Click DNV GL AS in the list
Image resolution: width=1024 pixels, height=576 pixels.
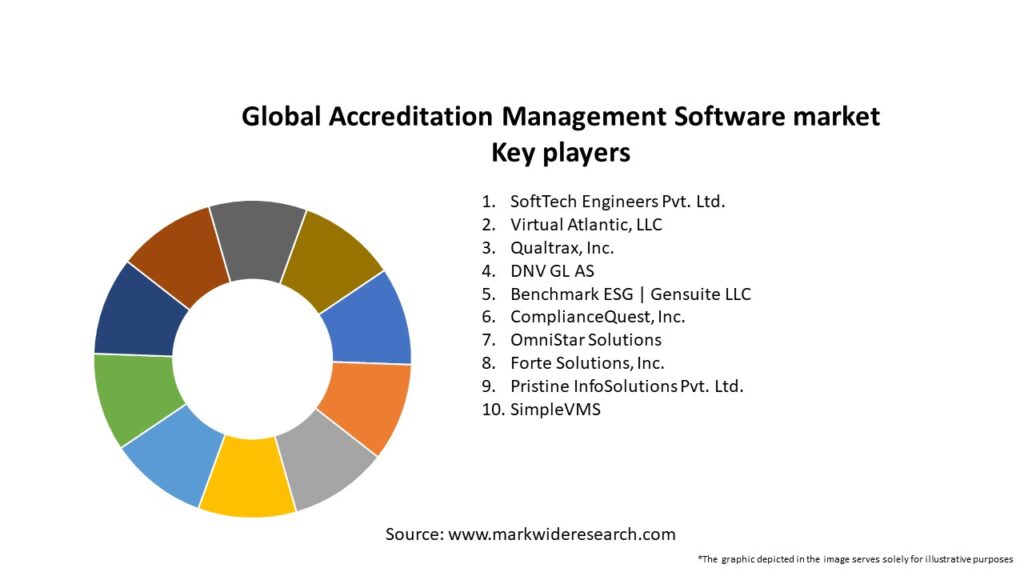[552, 271]
